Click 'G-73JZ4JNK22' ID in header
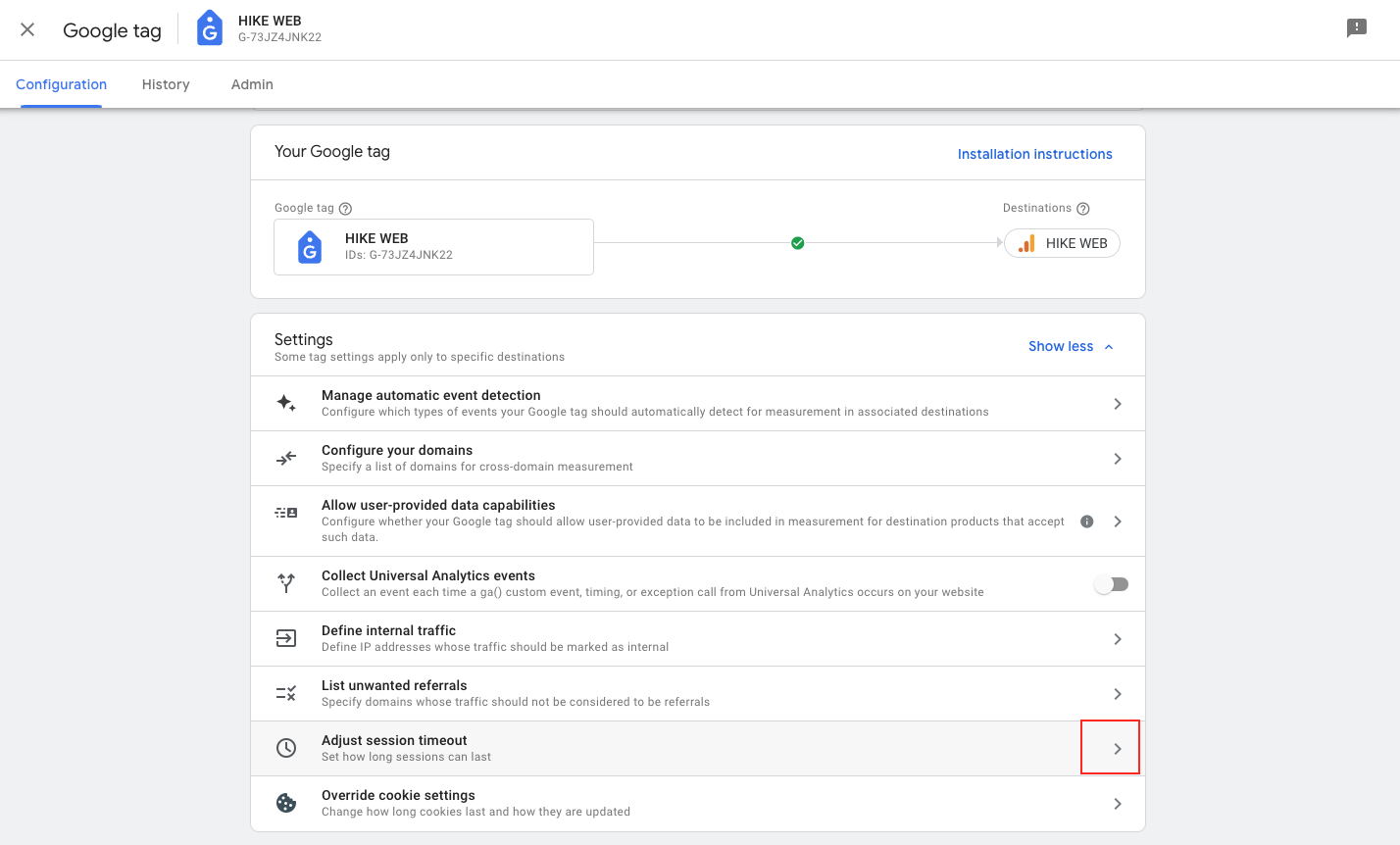 279,37
